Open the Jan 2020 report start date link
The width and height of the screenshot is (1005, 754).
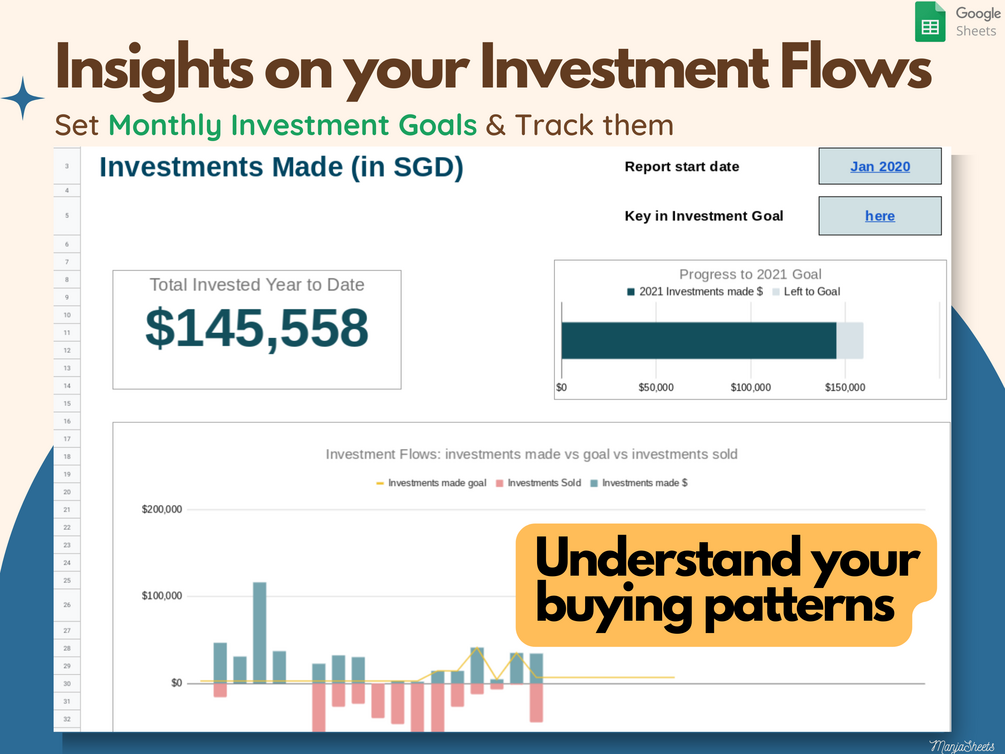click(880, 167)
